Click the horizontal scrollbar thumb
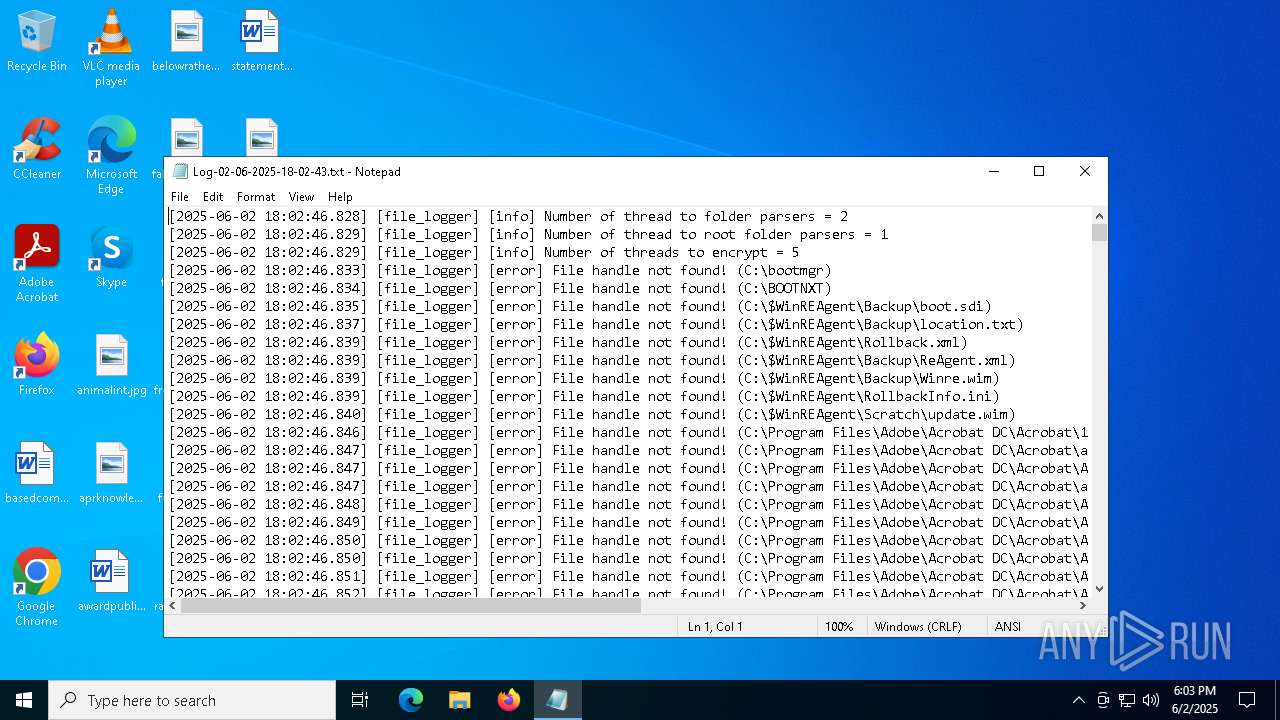1280x720 pixels. [x=410, y=605]
